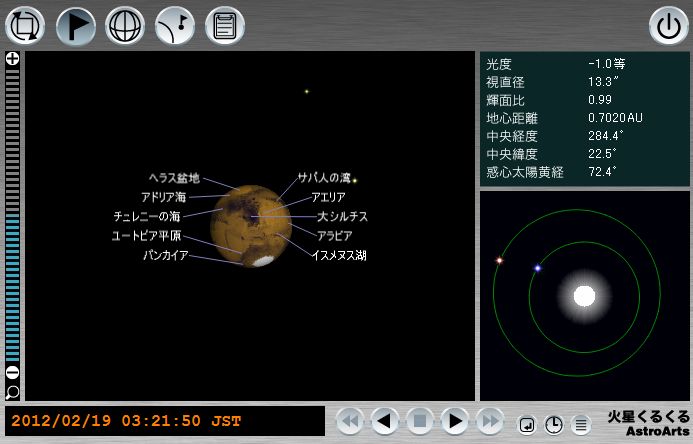Click the ヘラス盆地 label

click(x=175, y=178)
